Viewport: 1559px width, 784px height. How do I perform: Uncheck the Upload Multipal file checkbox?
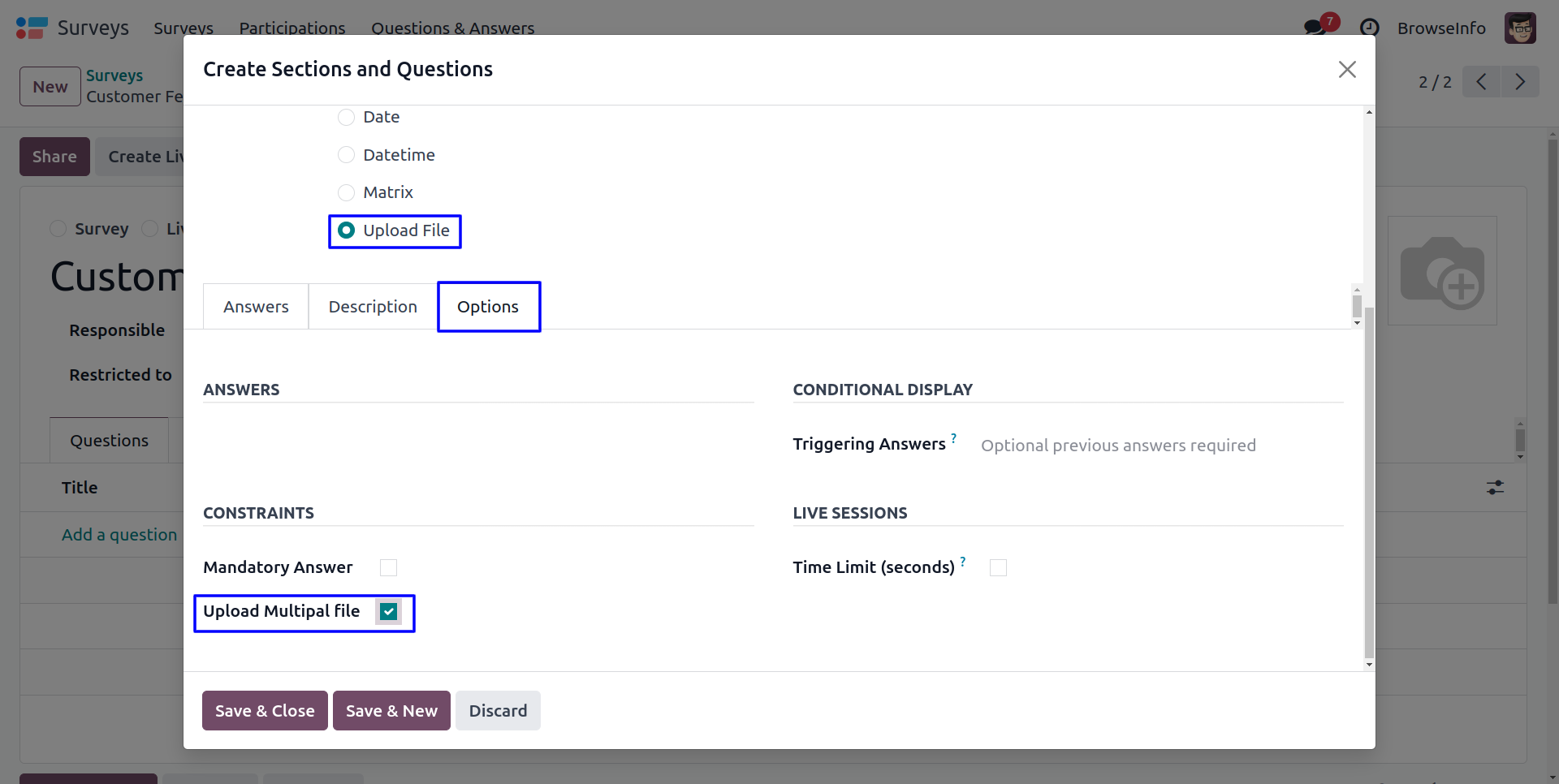click(x=389, y=612)
